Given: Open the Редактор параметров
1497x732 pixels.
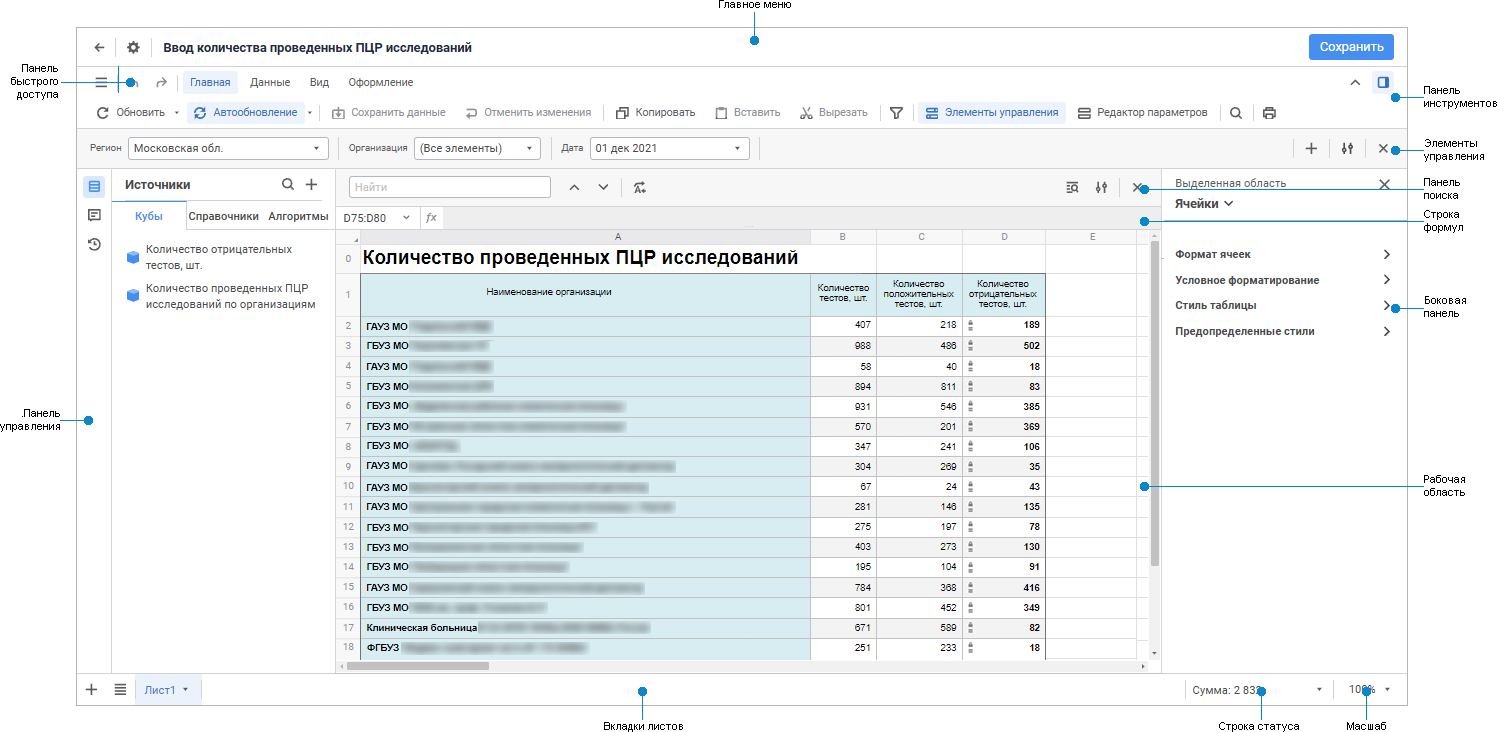Looking at the screenshot, I should 1142,113.
